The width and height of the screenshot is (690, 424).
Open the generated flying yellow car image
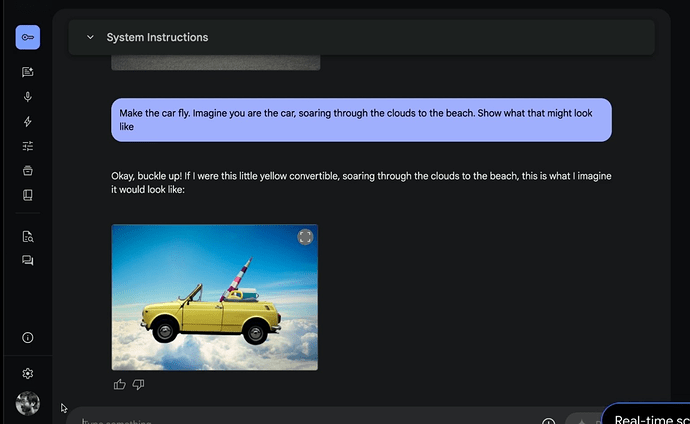tap(214, 300)
